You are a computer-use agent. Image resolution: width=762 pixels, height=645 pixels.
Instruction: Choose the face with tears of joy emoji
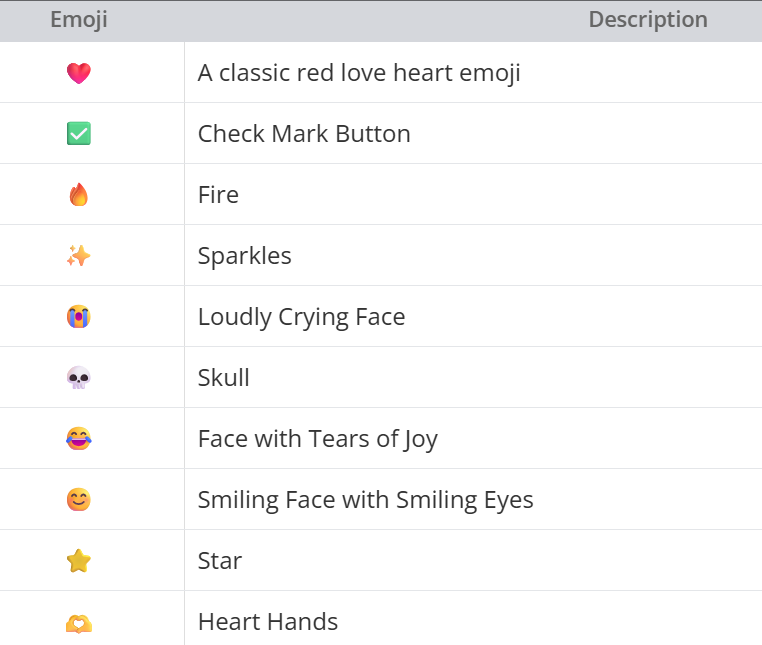click(x=79, y=438)
